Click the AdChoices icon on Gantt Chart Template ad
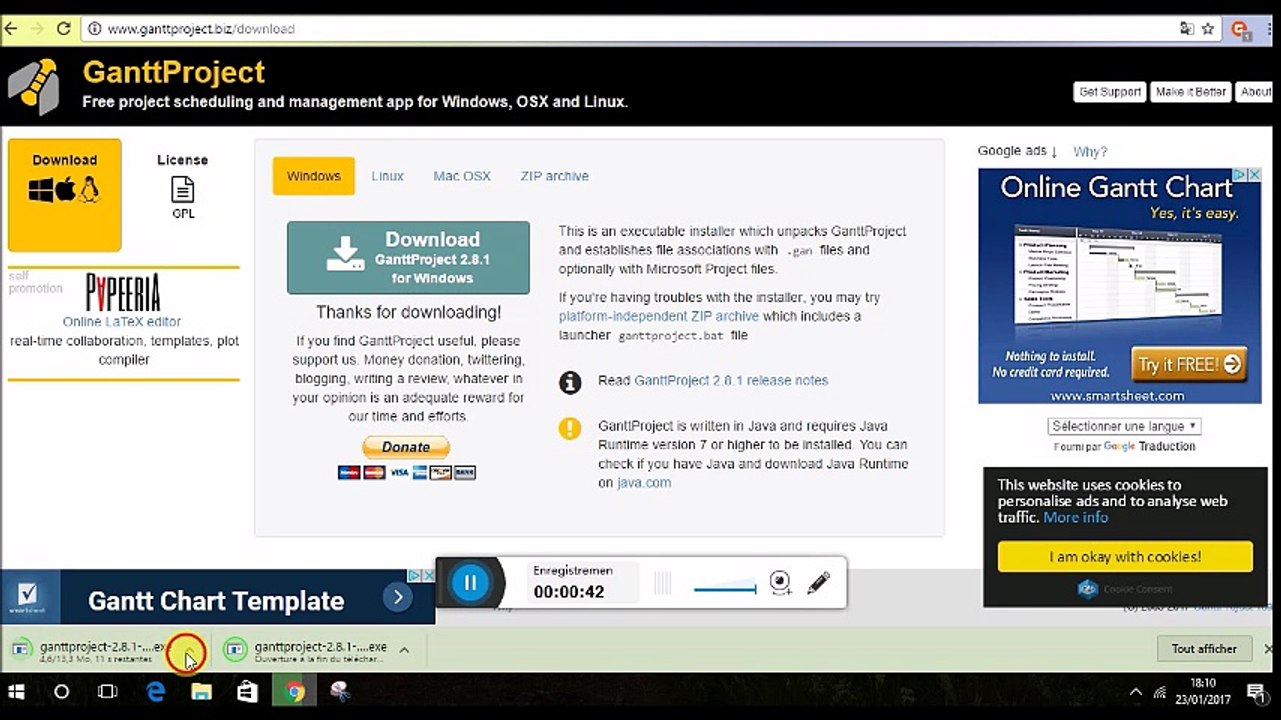The image size is (1281, 720). (416, 576)
